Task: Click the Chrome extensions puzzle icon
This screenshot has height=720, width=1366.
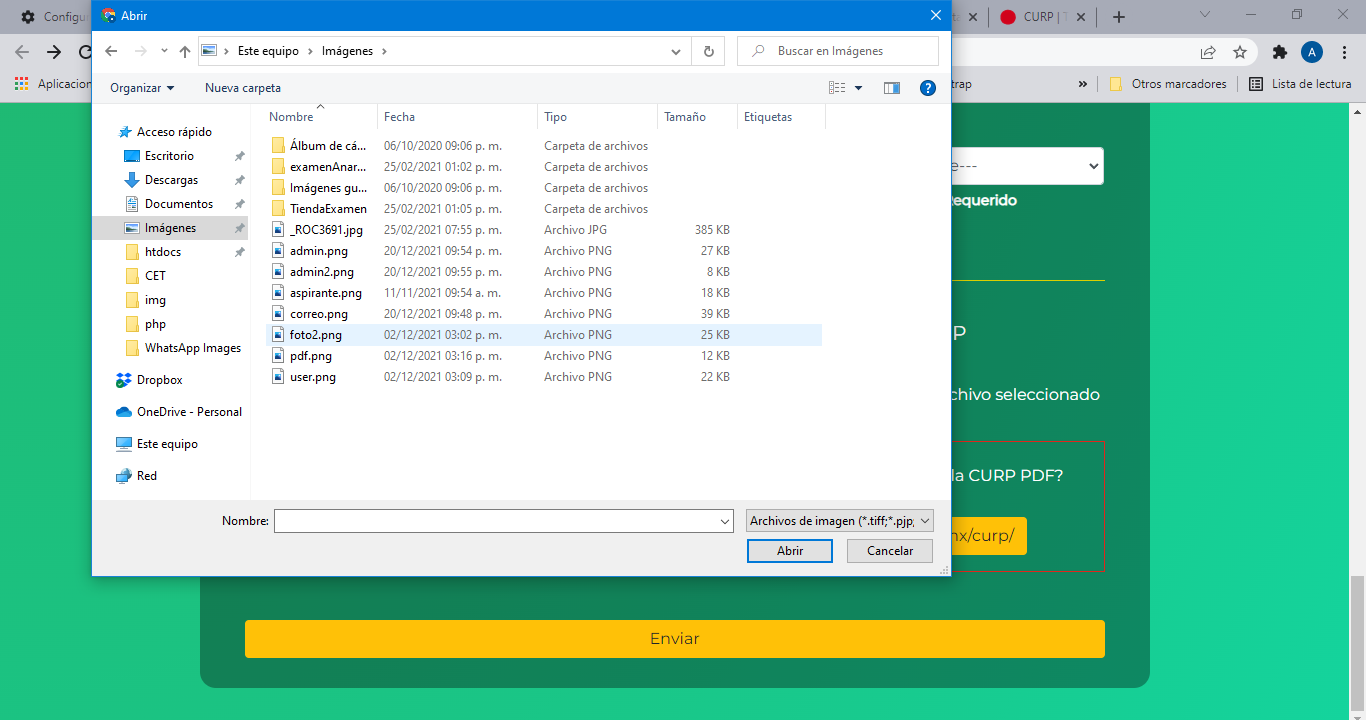Action: pos(1279,52)
